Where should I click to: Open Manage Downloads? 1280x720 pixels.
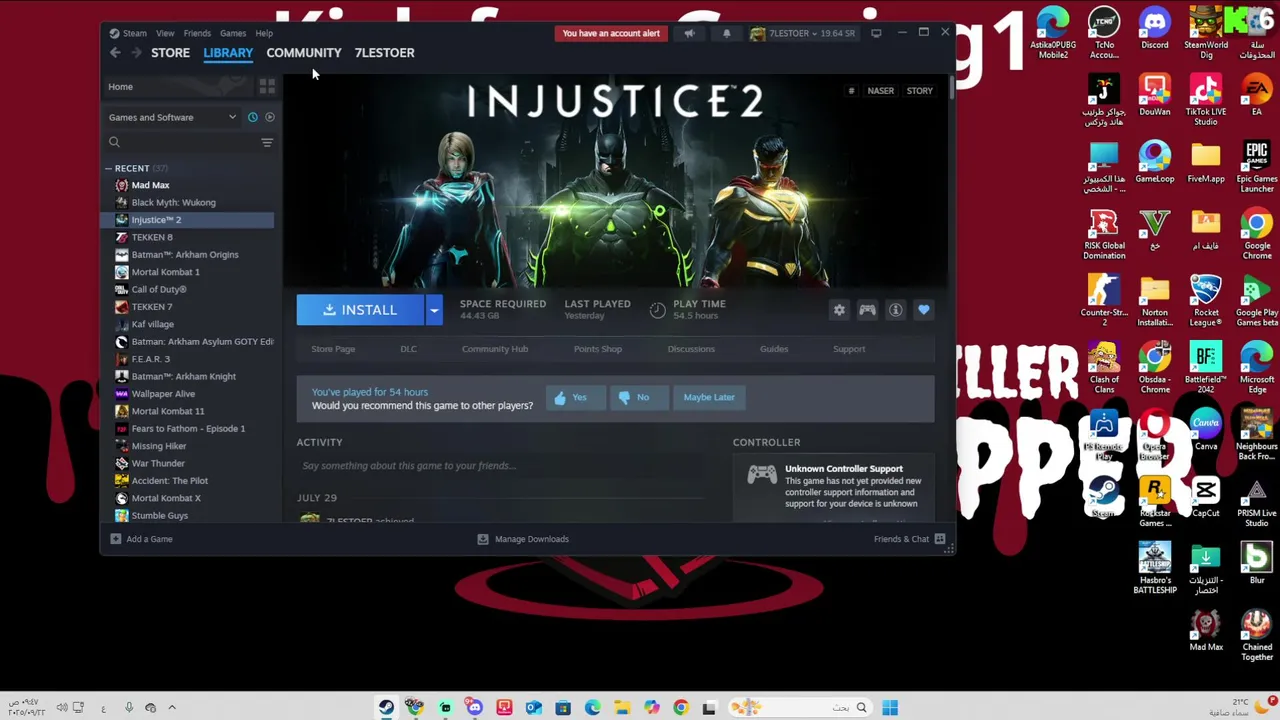pos(523,539)
